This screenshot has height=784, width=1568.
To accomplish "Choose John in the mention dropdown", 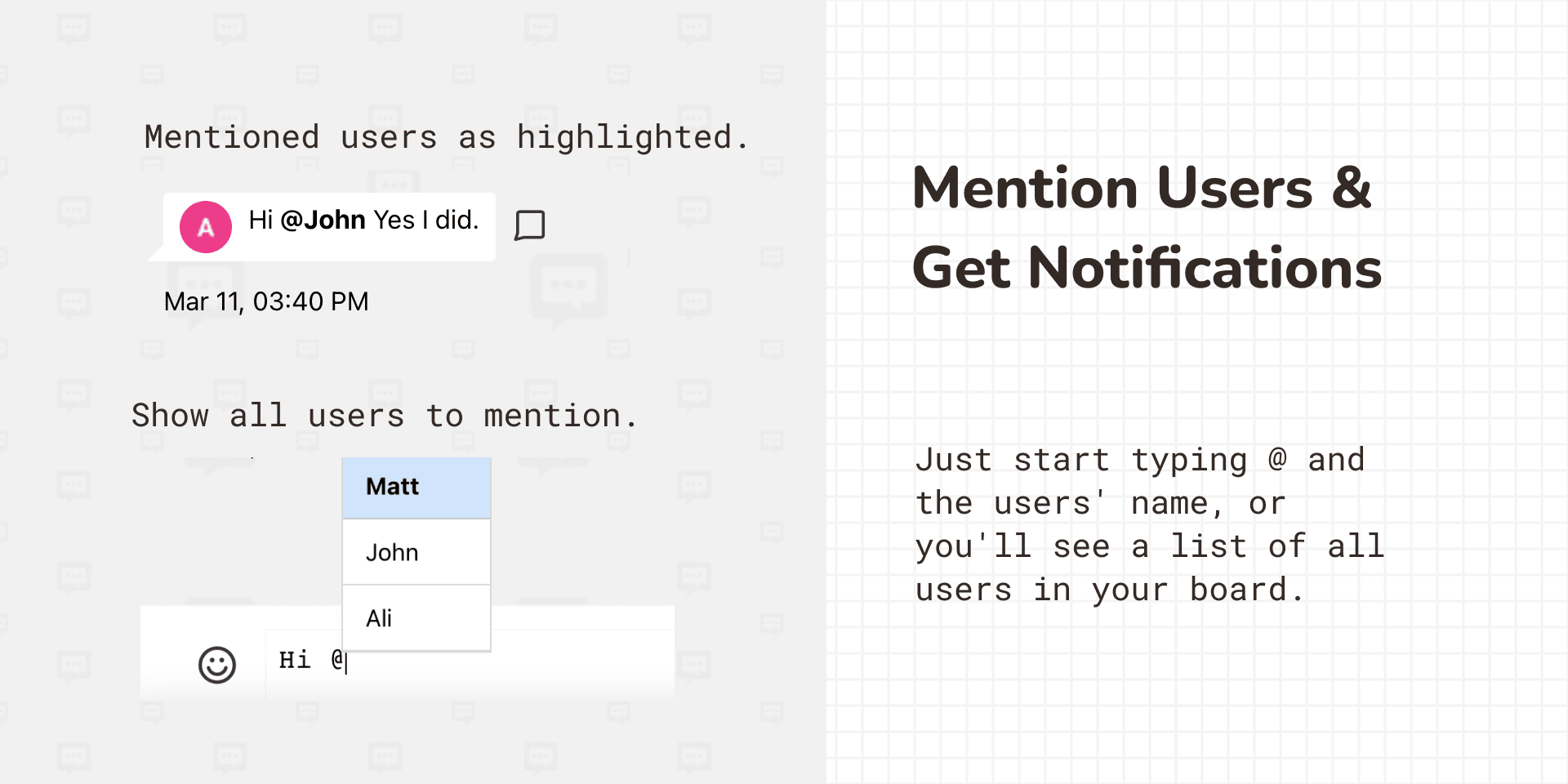I will (416, 553).
